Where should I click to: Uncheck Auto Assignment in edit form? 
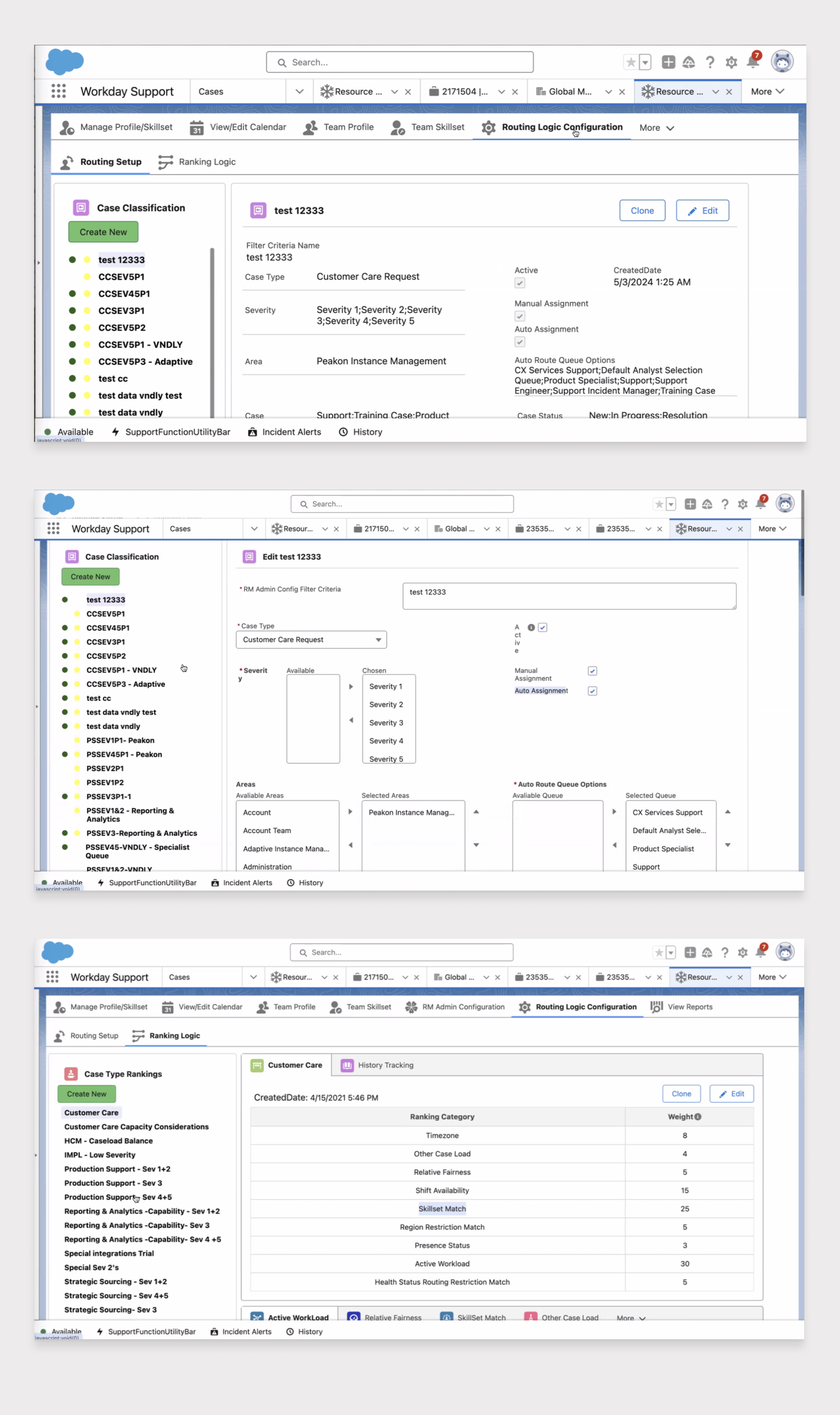click(x=593, y=691)
